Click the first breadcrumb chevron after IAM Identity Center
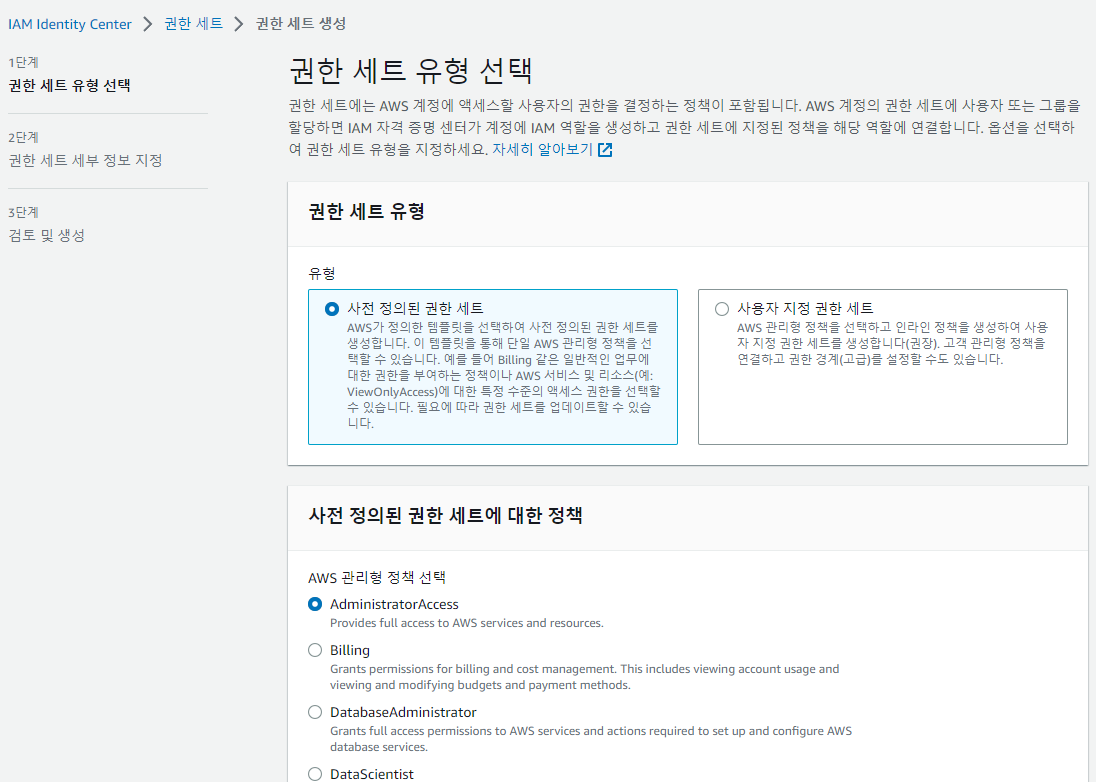The image size is (1096, 782). click(147, 24)
